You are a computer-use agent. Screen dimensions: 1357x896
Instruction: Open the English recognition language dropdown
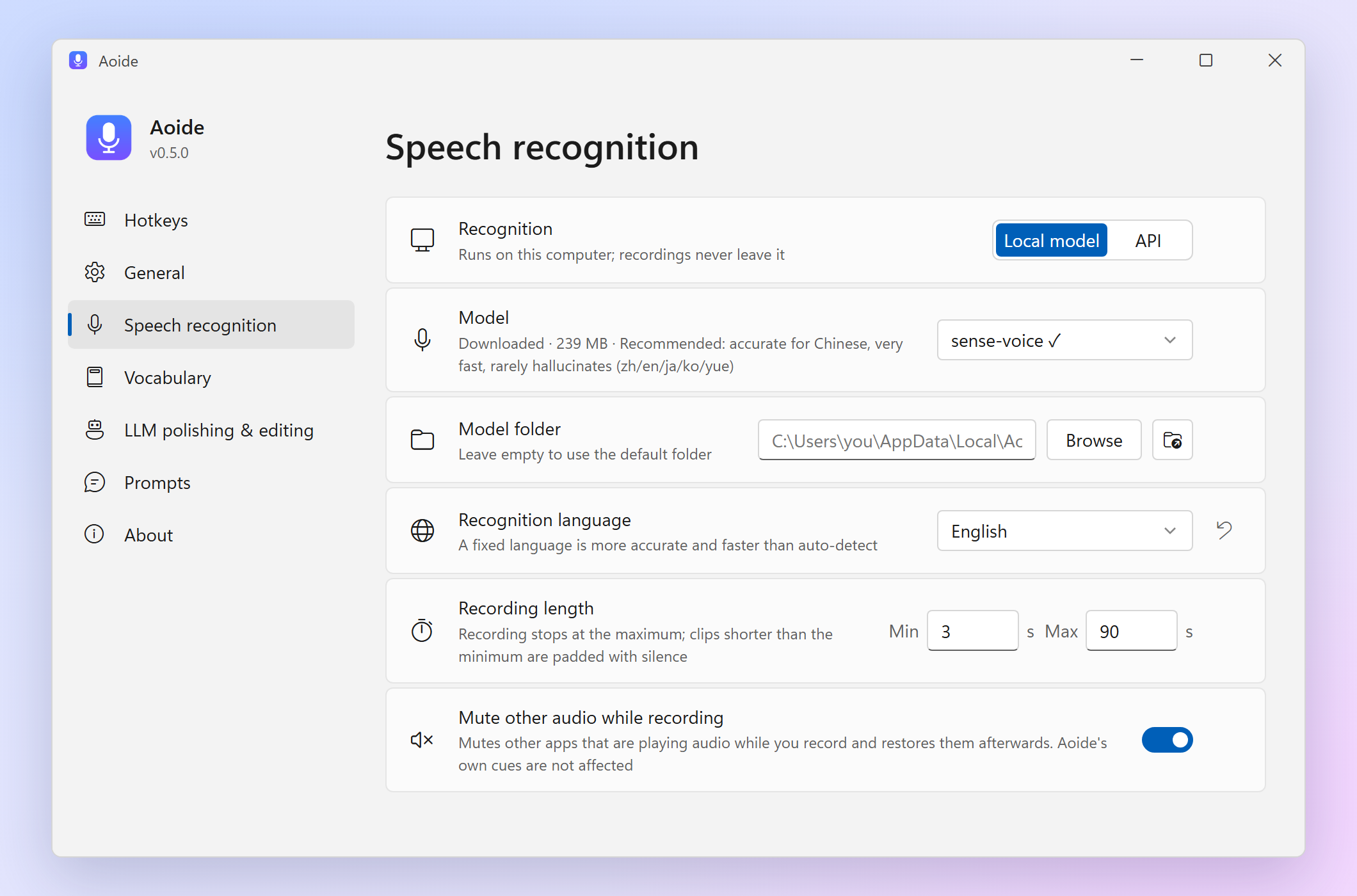(1064, 531)
